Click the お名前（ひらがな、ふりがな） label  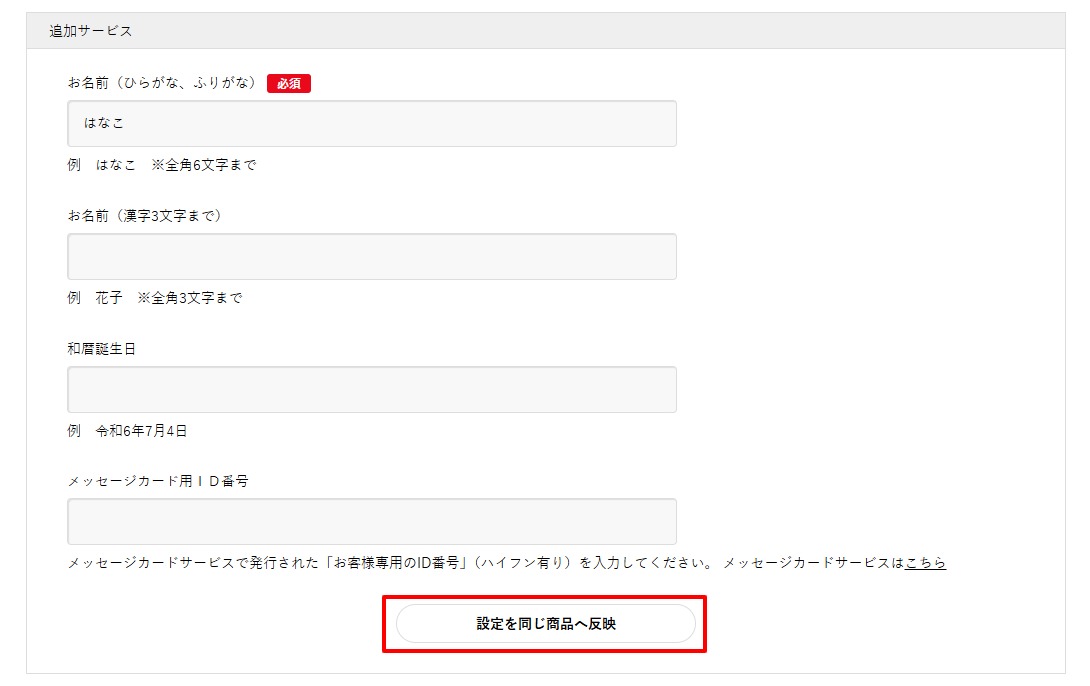coord(162,83)
